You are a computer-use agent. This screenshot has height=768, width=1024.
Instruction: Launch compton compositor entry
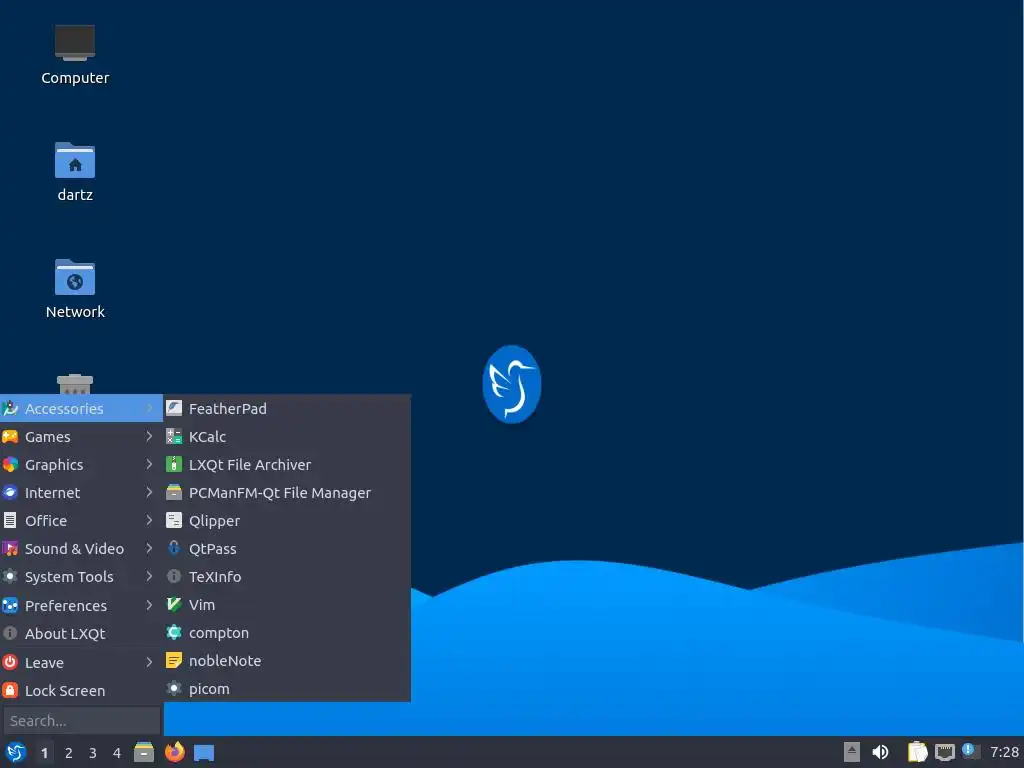287,633
